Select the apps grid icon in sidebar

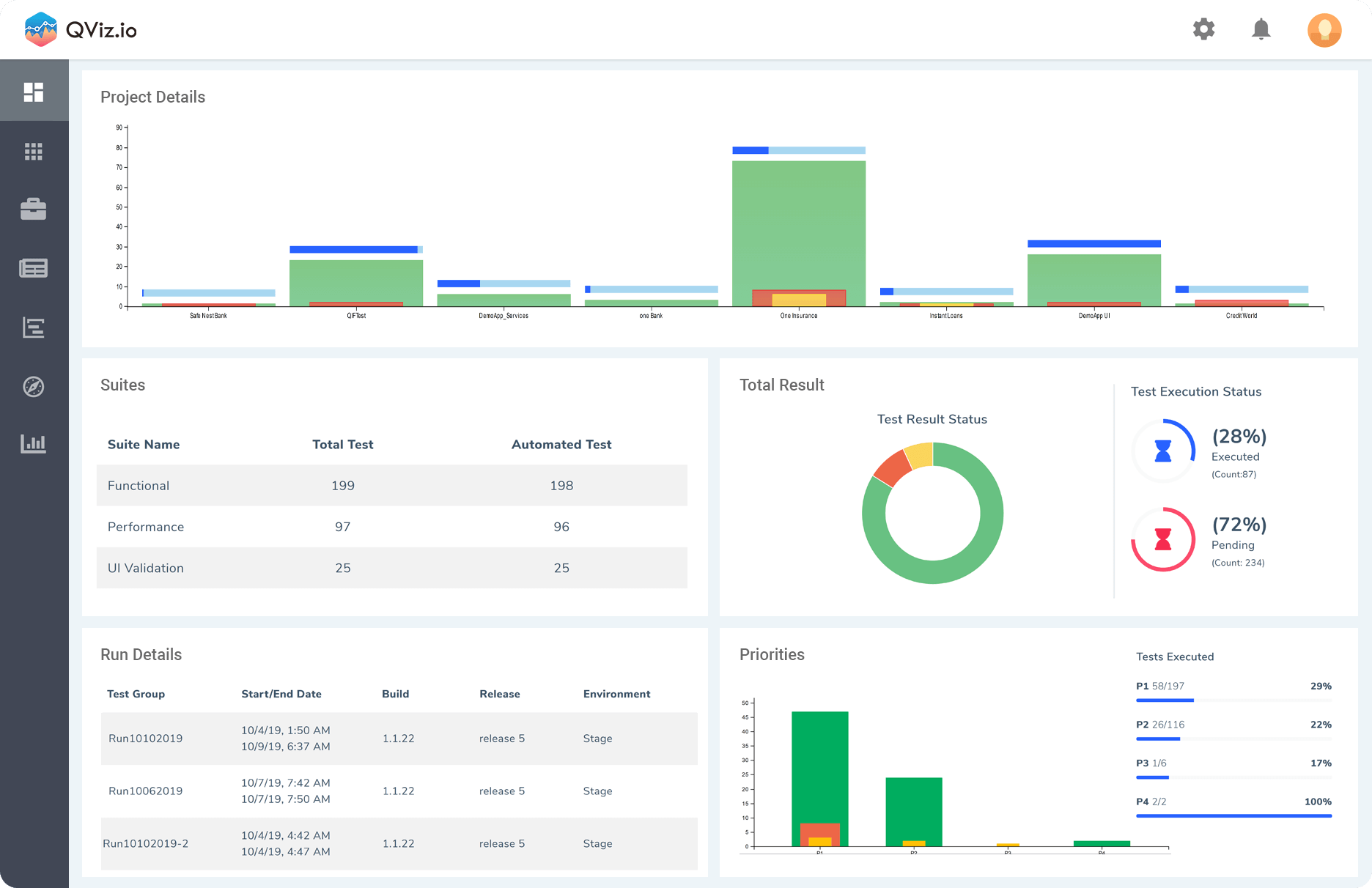tap(34, 151)
